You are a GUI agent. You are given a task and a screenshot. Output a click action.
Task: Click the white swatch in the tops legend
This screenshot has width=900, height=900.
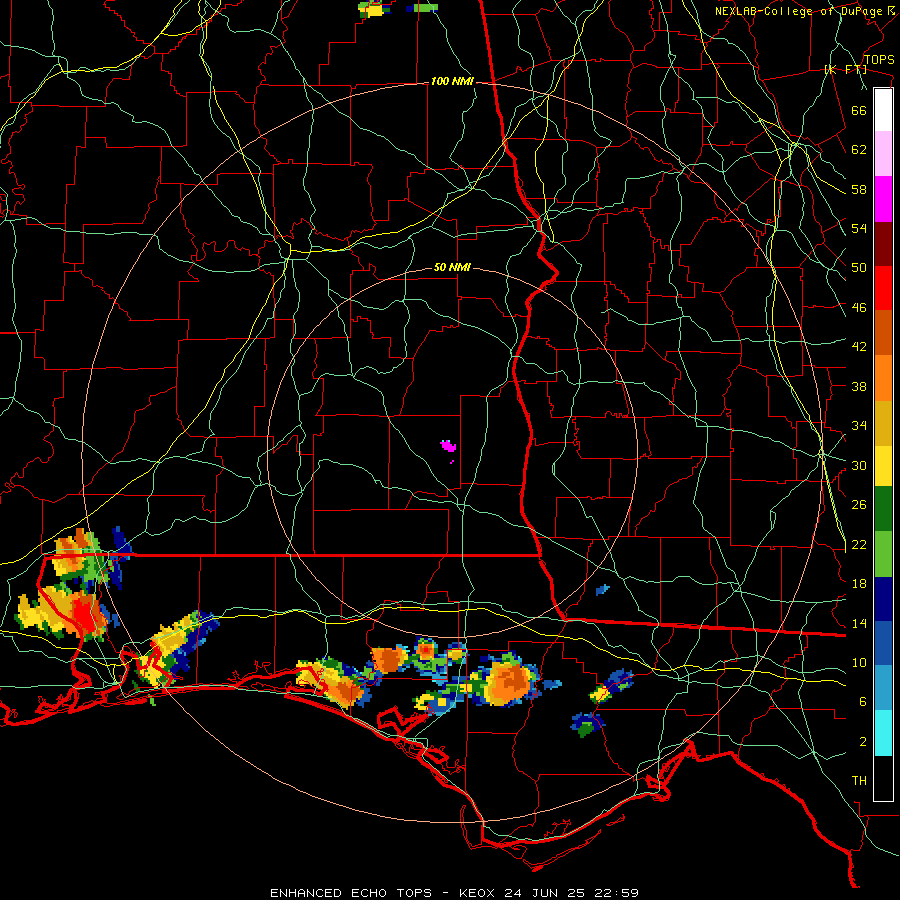click(883, 110)
